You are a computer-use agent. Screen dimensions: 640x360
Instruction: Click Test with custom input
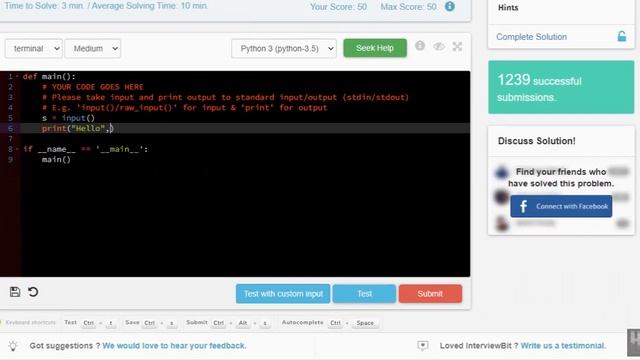click(283, 294)
